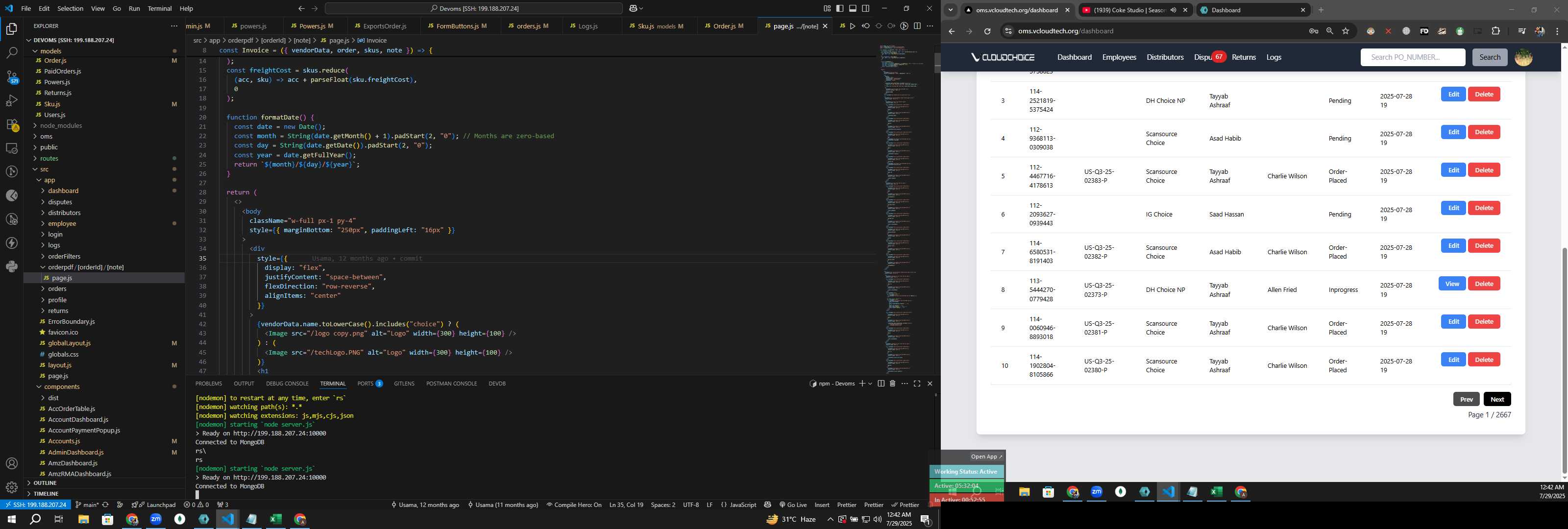Open the Accounts icon in activity bar
This screenshot has width=1568, height=529.
click(12, 464)
